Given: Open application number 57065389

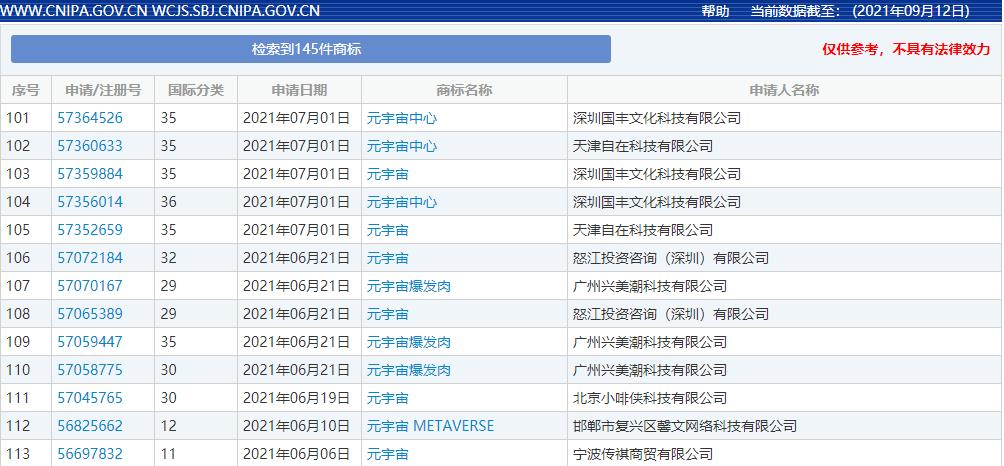Looking at the screenshot, I should pos(90,314).
